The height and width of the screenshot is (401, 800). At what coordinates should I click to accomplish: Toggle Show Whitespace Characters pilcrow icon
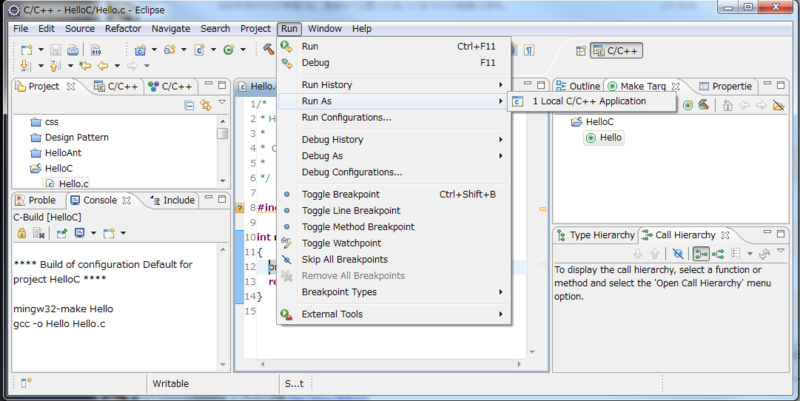[x=530, y=50]
